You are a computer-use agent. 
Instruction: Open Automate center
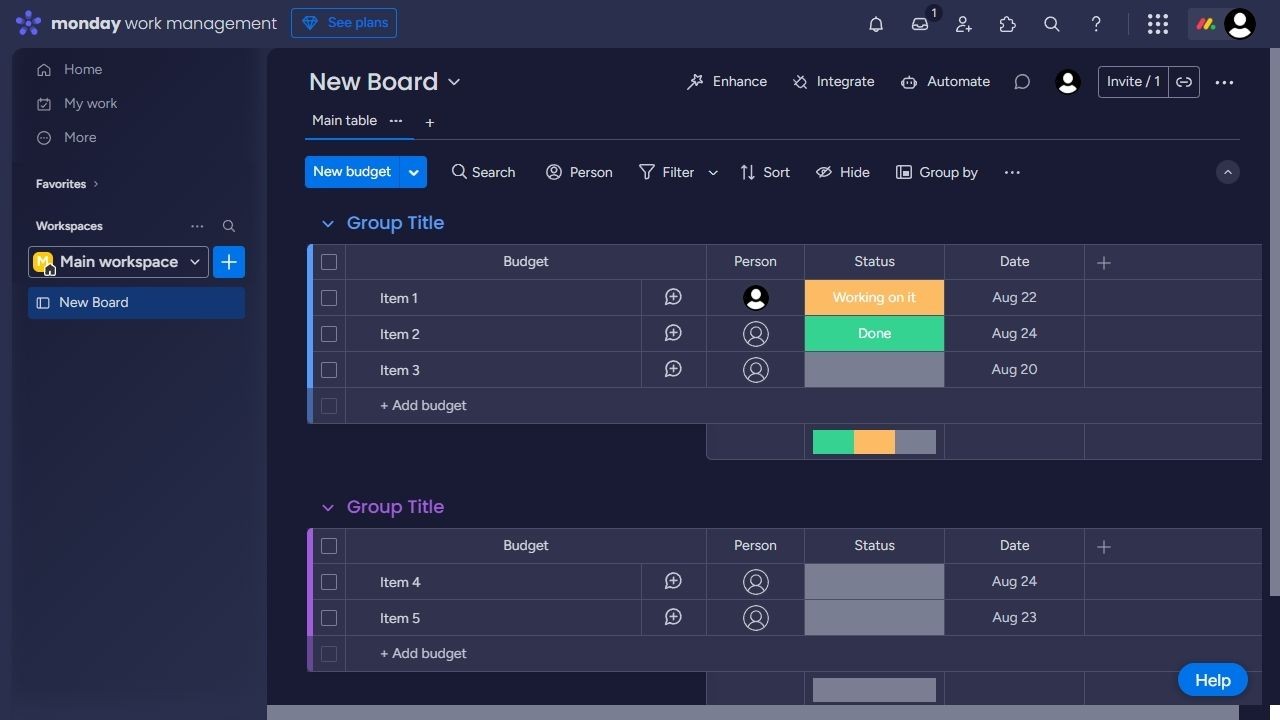pos(945,81)
